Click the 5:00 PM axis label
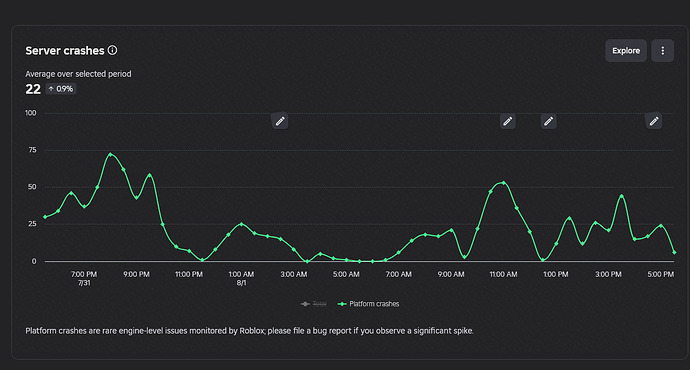 (661, 275)
